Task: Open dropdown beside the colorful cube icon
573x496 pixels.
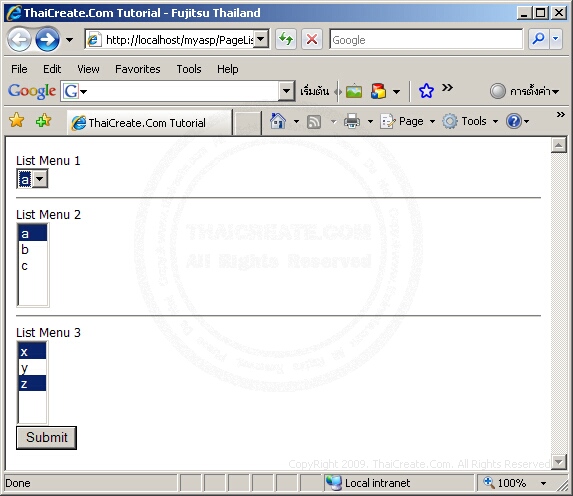Action: (x=396, y=92)
